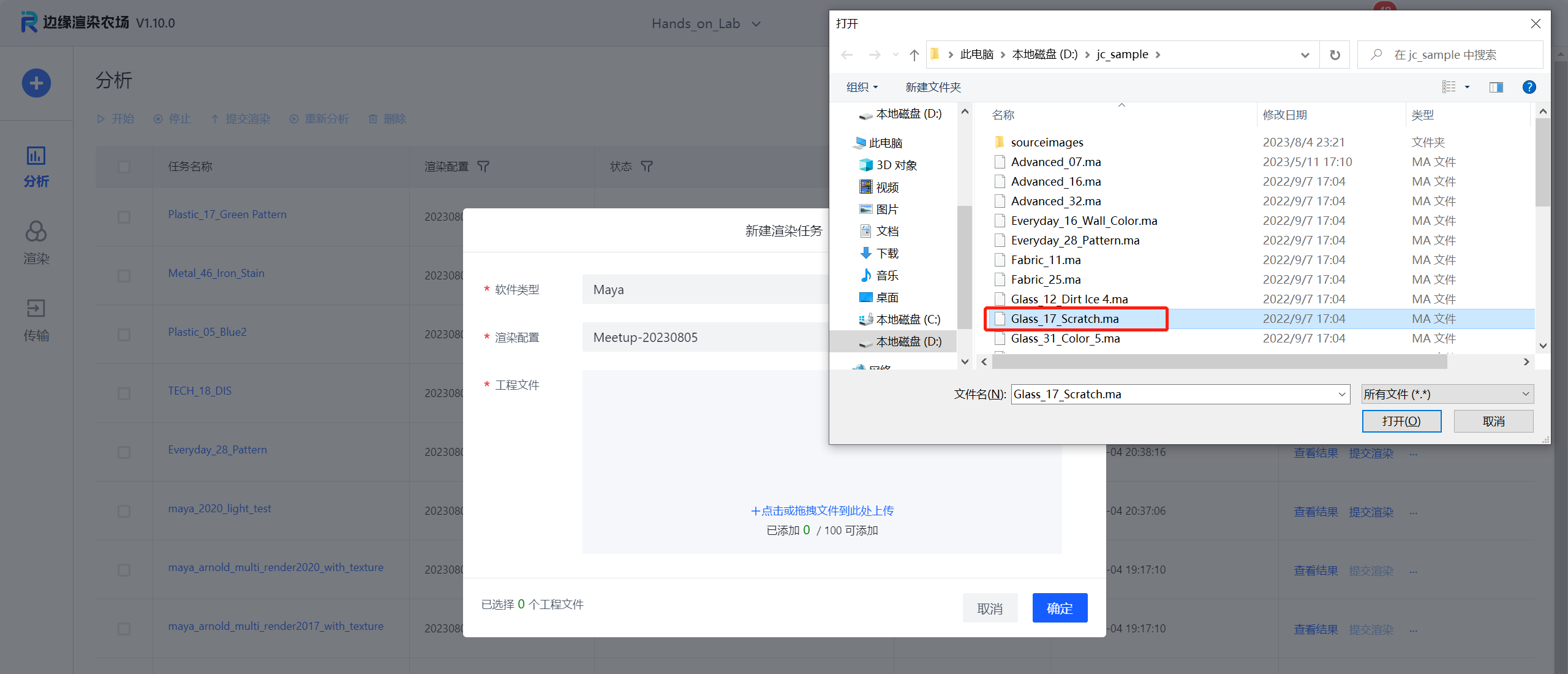Tick the Metal_46_Iron_Stain task checkbox
Image resolution: width=1568 pixels, height=674 pixels.
pyautogui.click(x=124, y=276)
